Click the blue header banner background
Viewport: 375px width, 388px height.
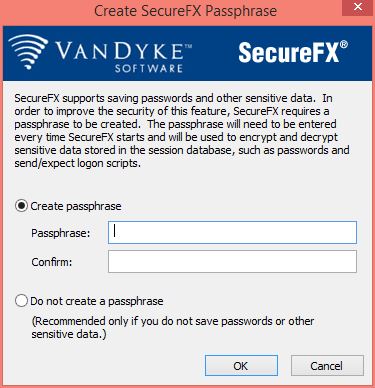[x=213, y=53]
